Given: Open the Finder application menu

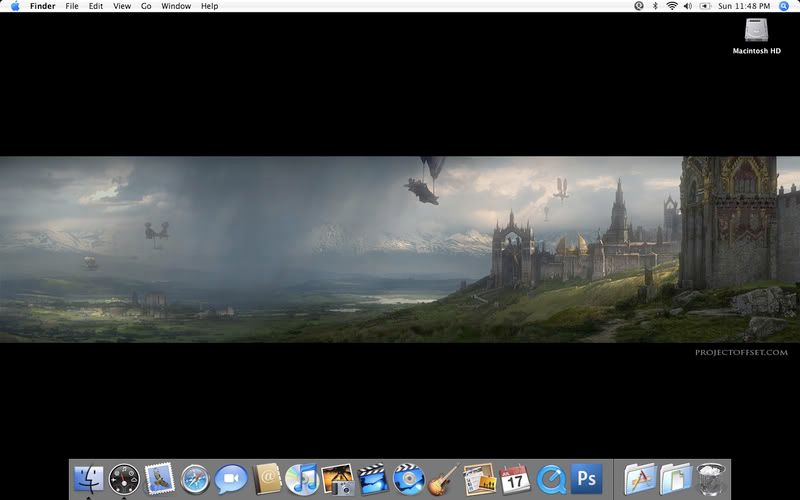Looking at the screenshot, I should point(43,6).
